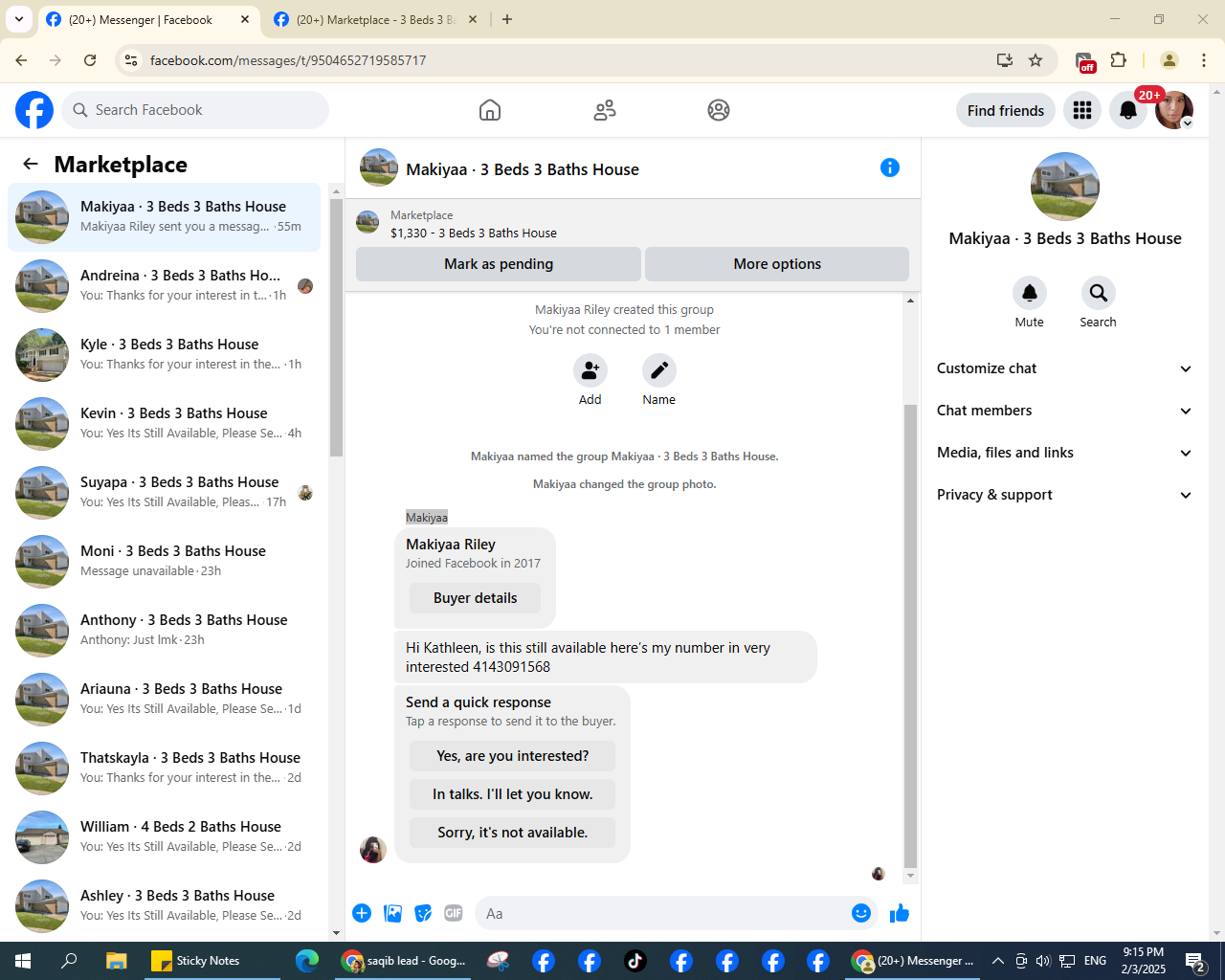Open the account profile picture menu

[1174, 110]
